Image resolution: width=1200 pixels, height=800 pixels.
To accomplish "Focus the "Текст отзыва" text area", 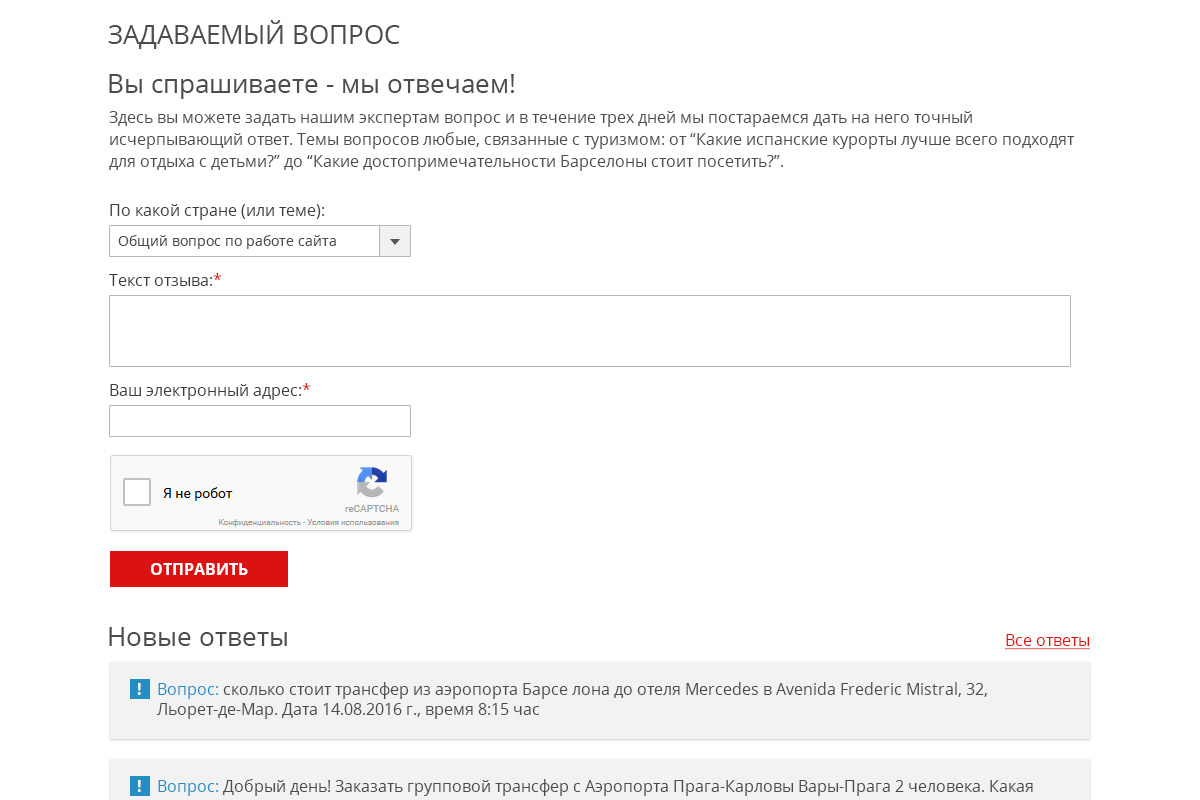I will click(x=589, y=331).
